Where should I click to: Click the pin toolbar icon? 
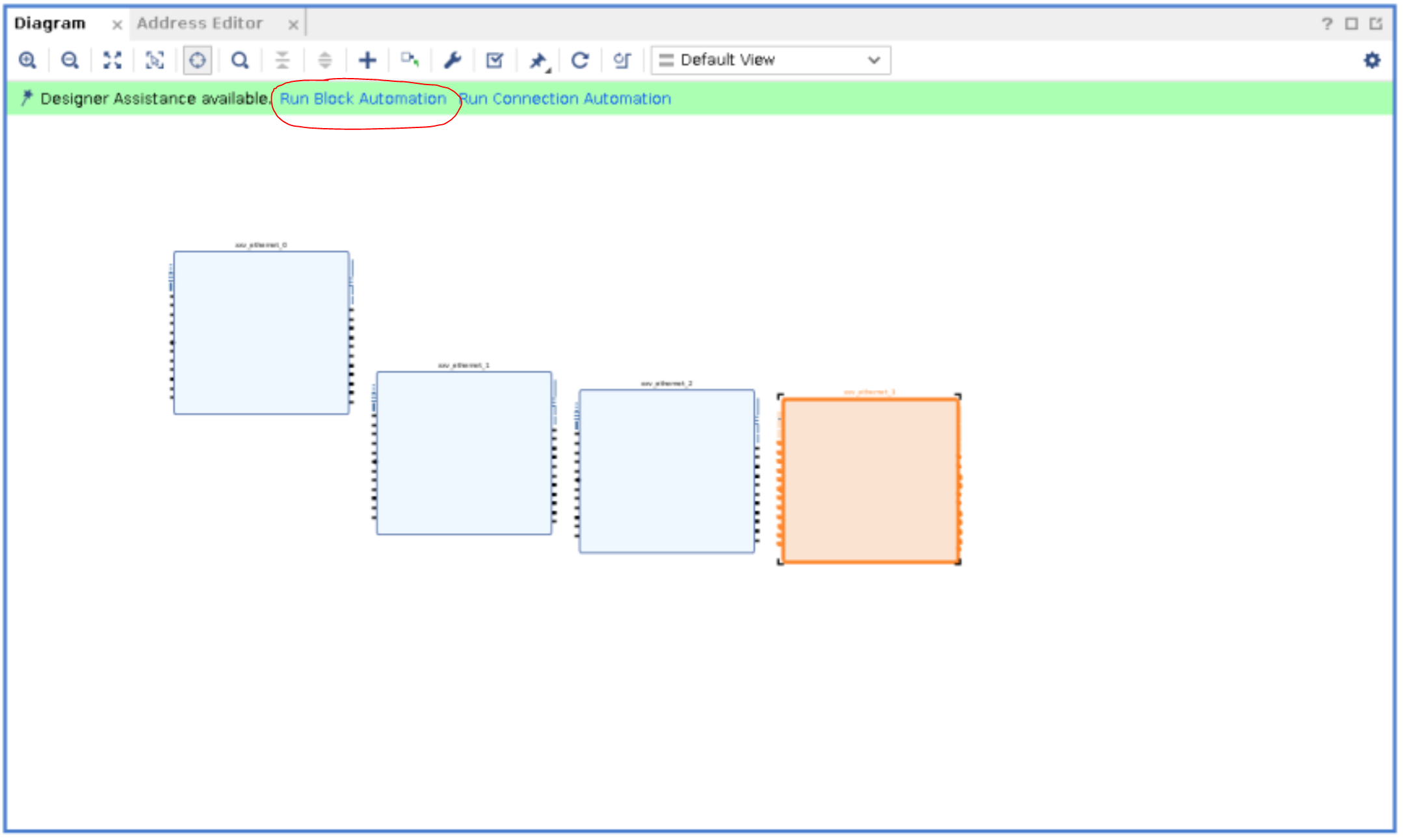(536, 60)
